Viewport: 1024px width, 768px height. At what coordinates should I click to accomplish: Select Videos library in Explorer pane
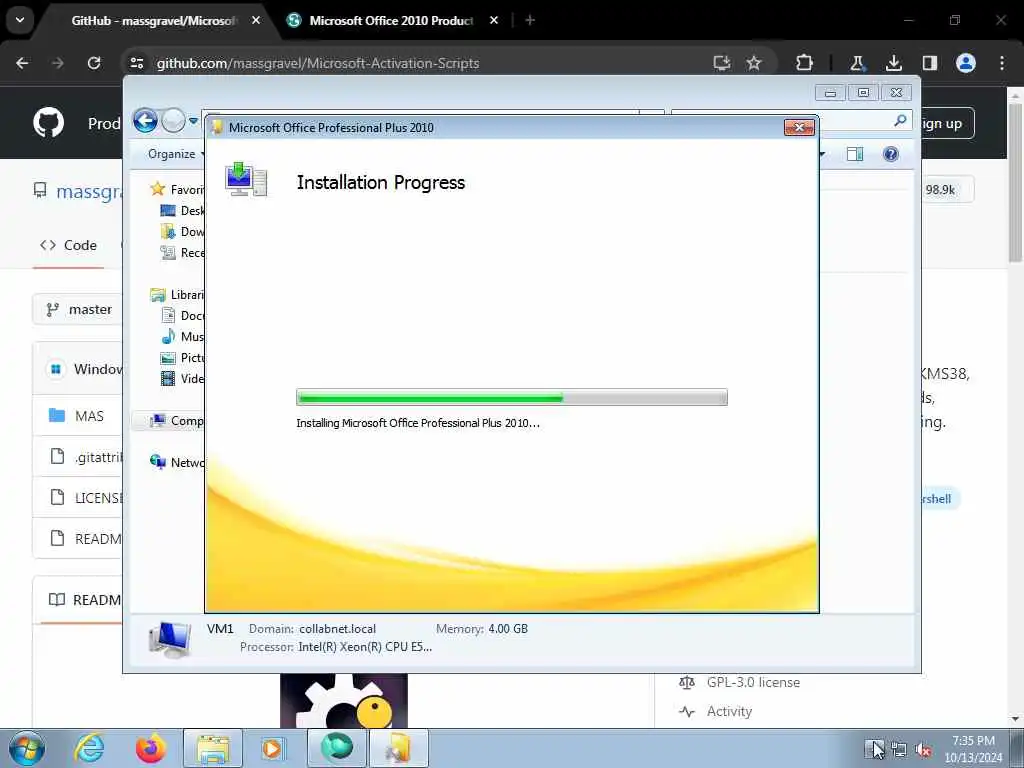tap(182, 379)
